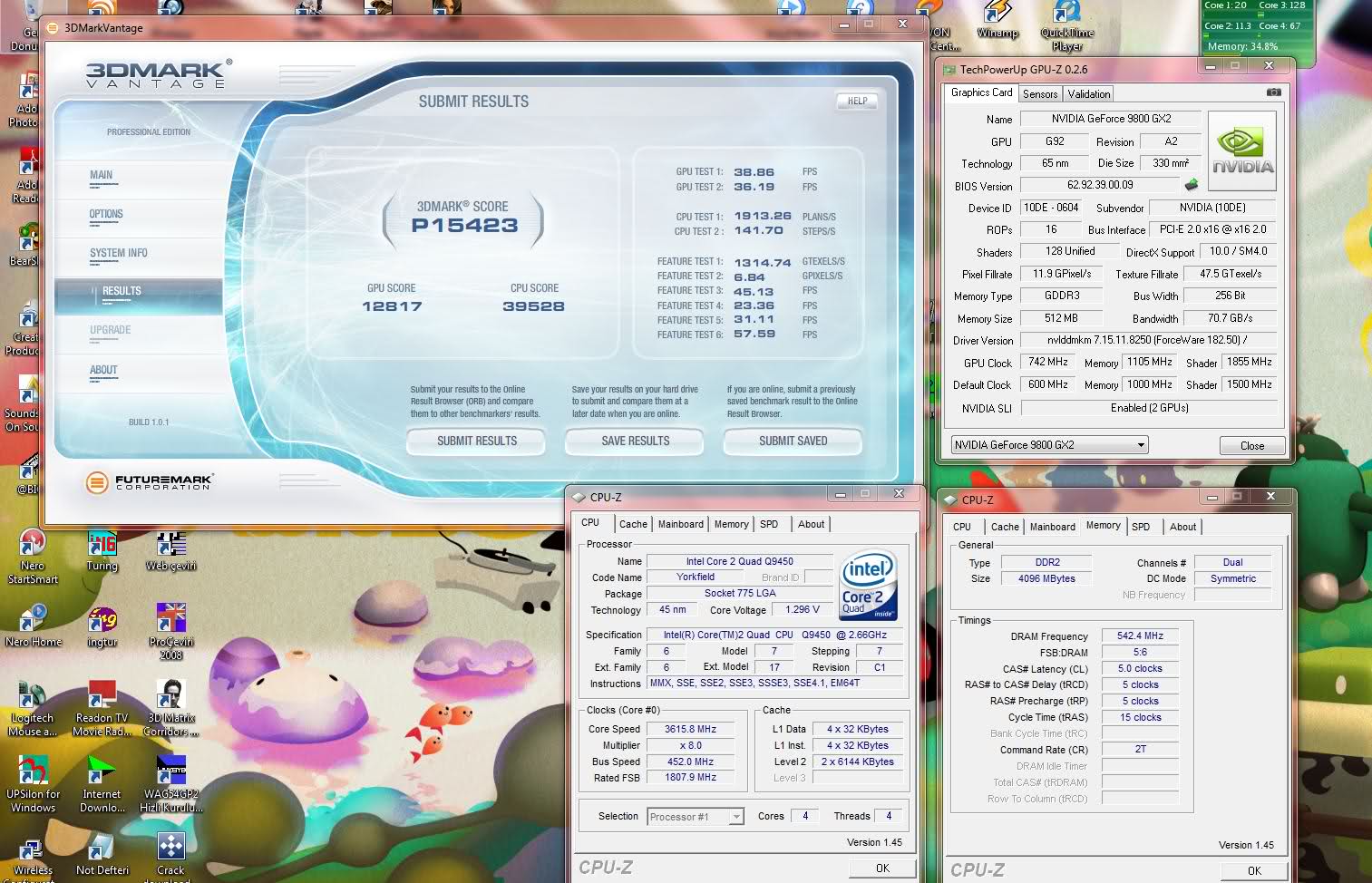Image resolution: width=1372 pixels, height=883 pixels.
Task: Open the UPSilon for Windows desktop icon
Action: [x=34, y=784]
